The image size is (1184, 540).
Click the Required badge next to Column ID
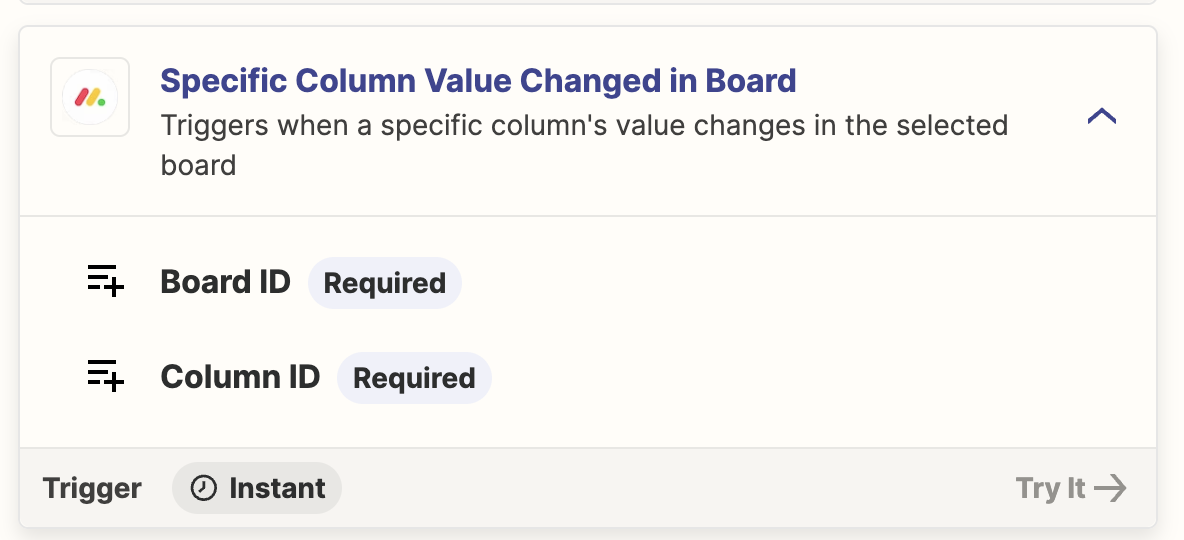[414, 378]
